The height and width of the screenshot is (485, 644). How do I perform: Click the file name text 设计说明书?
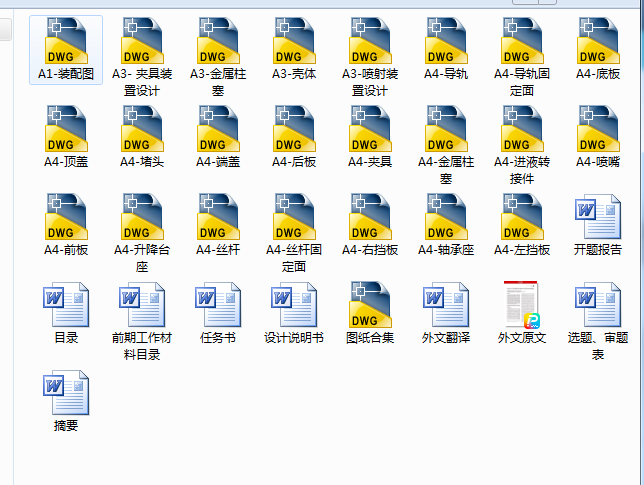click(x=294, y=338)
